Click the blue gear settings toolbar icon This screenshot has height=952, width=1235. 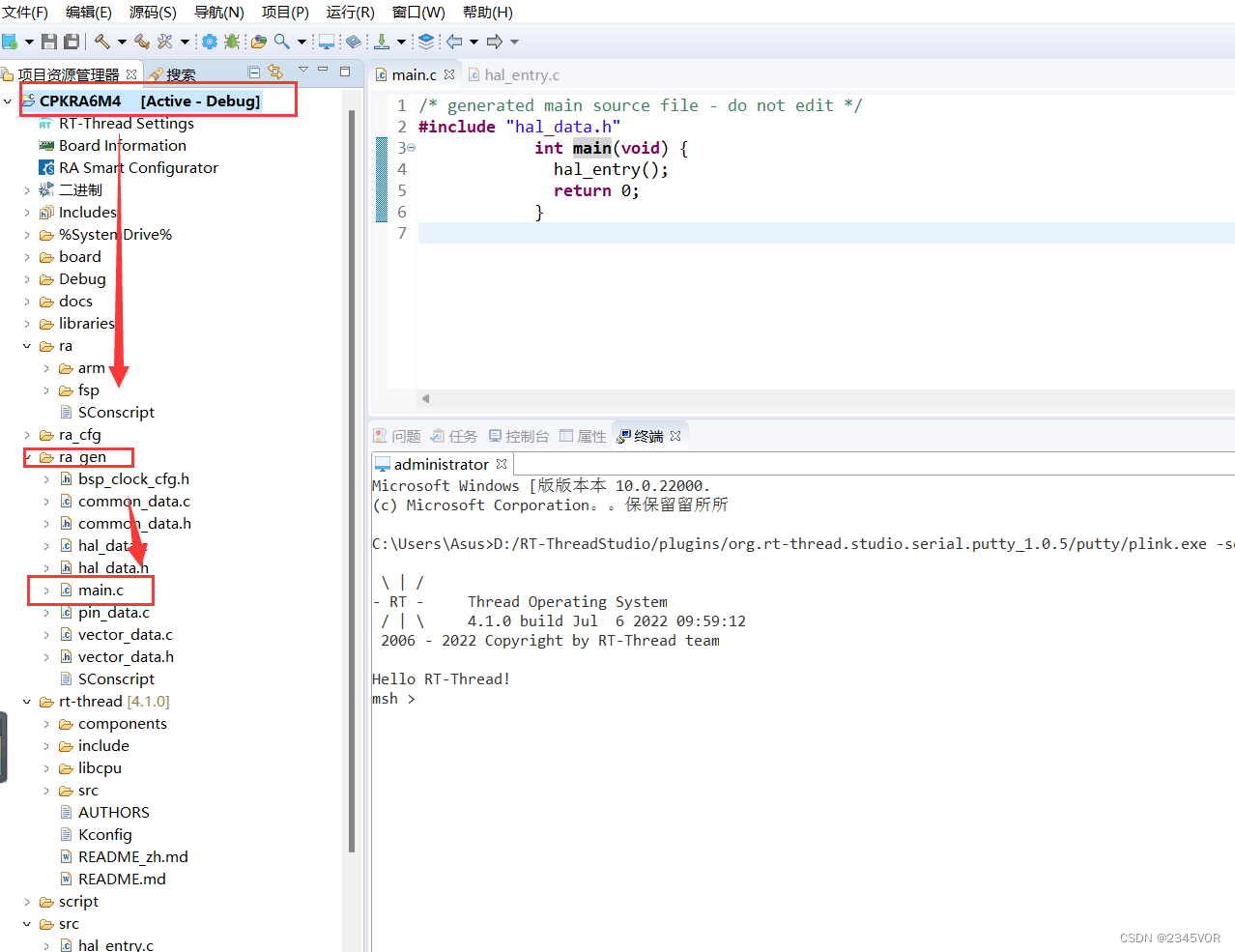click(209, 42)
